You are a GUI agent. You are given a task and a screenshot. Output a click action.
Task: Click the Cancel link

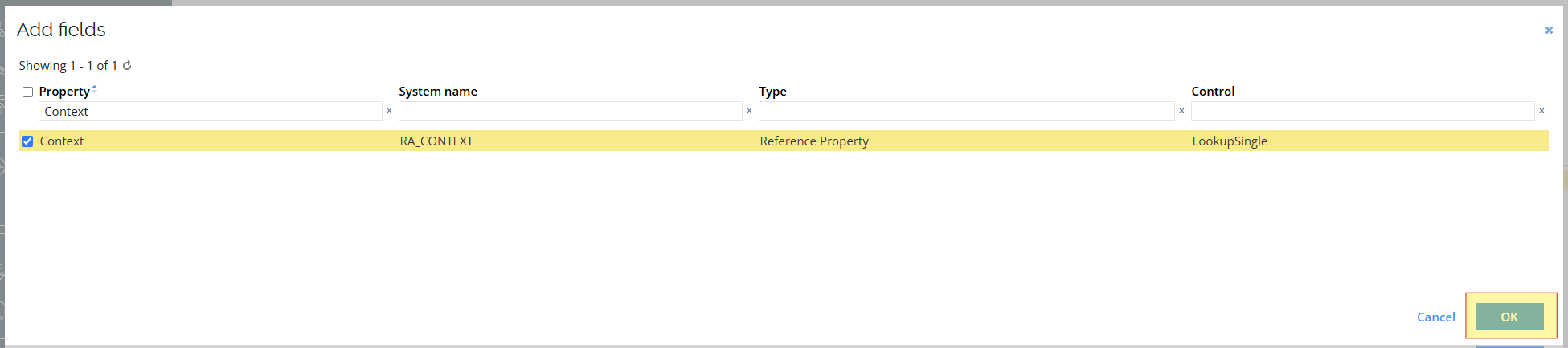click(1435, 317)
